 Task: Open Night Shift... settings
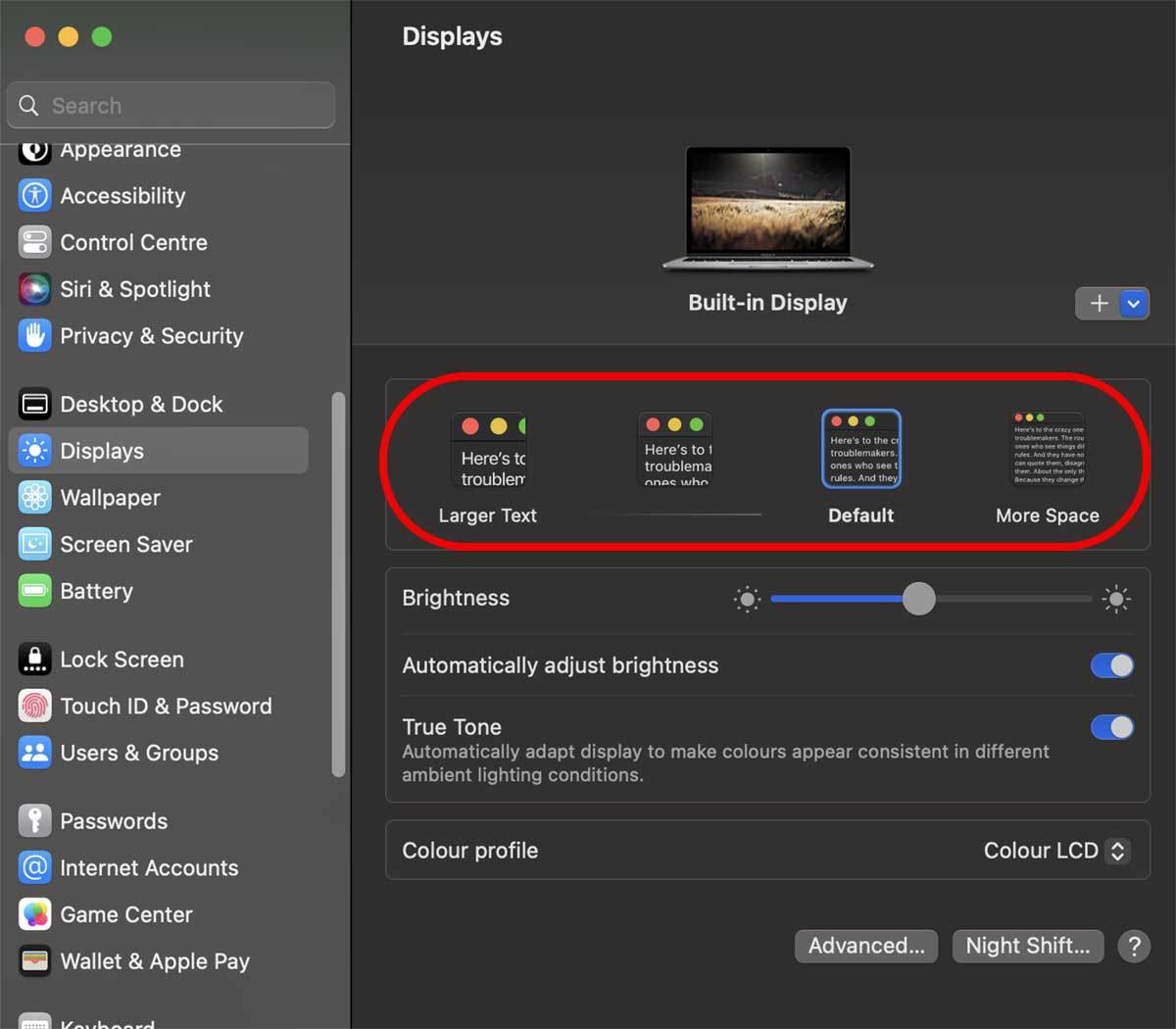[1027, 946]
